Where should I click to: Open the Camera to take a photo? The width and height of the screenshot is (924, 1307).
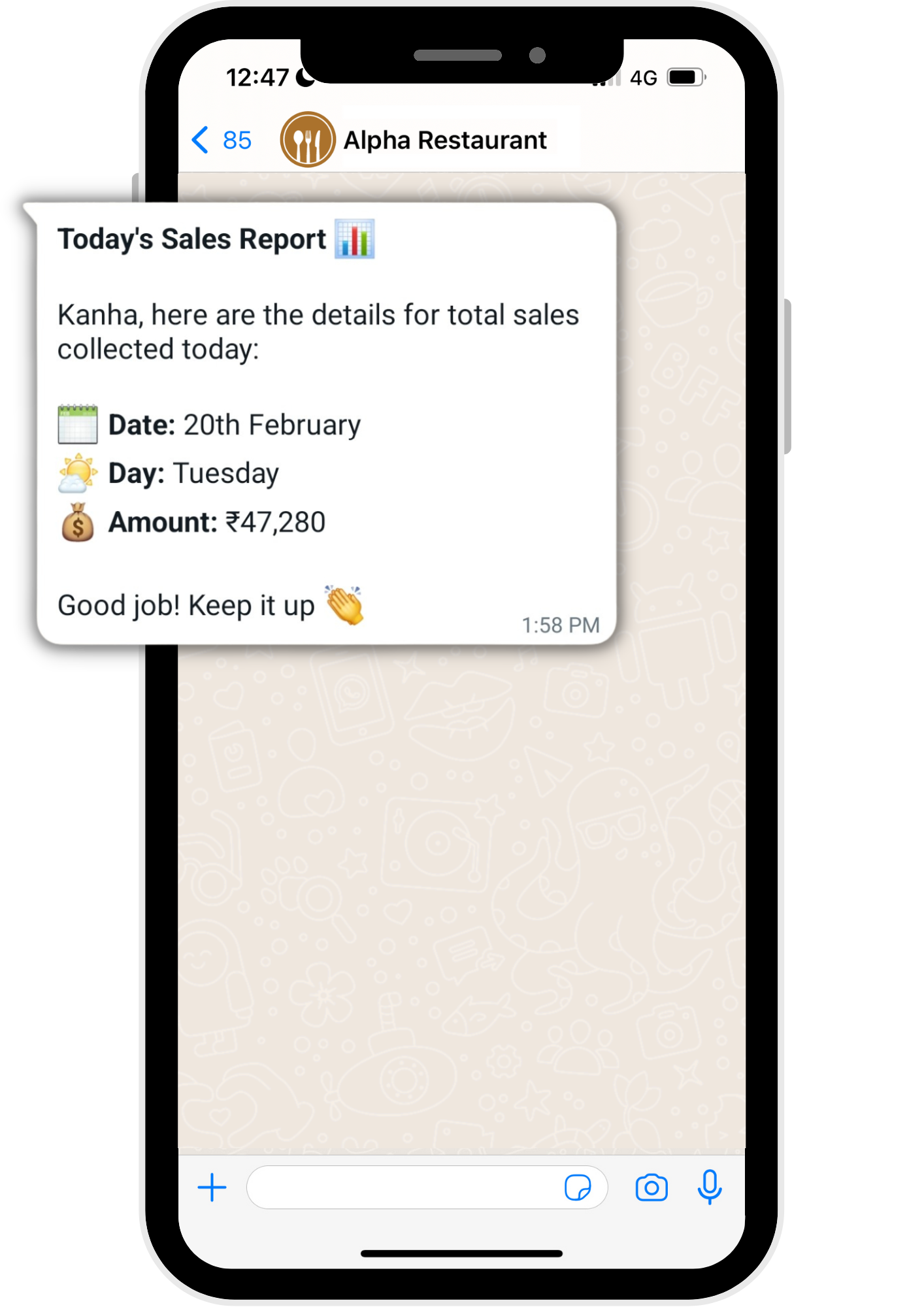pyautogui.click(x=652, y=1187)
